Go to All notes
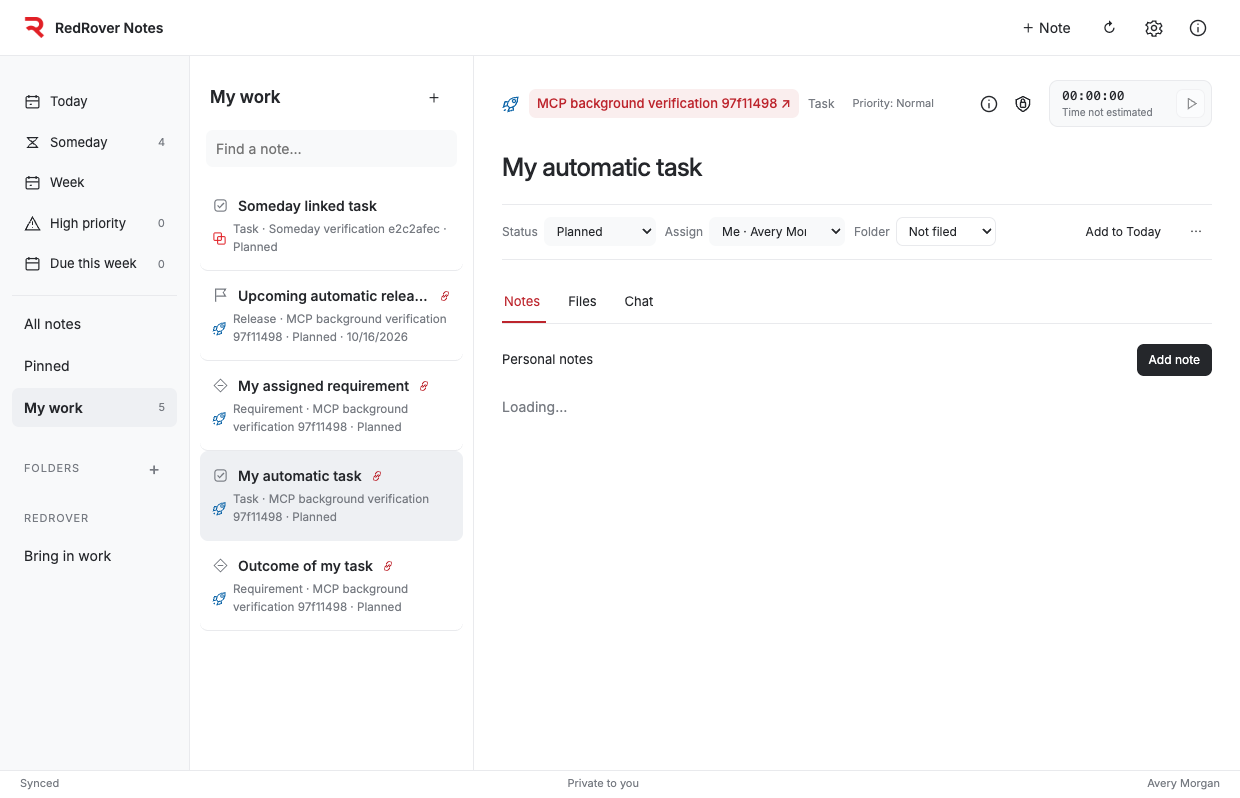Screen dimensions: 1240x798 94,324
